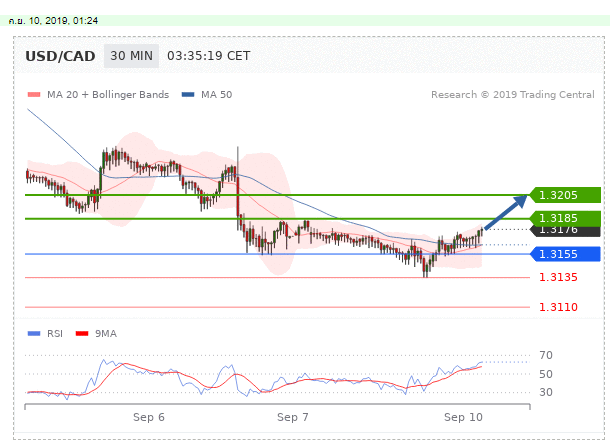Image resolution: width=610 pixels, height=448 pixels.
Task: Click the RSI blue legend swatch
Action: [x=34, y=334]
